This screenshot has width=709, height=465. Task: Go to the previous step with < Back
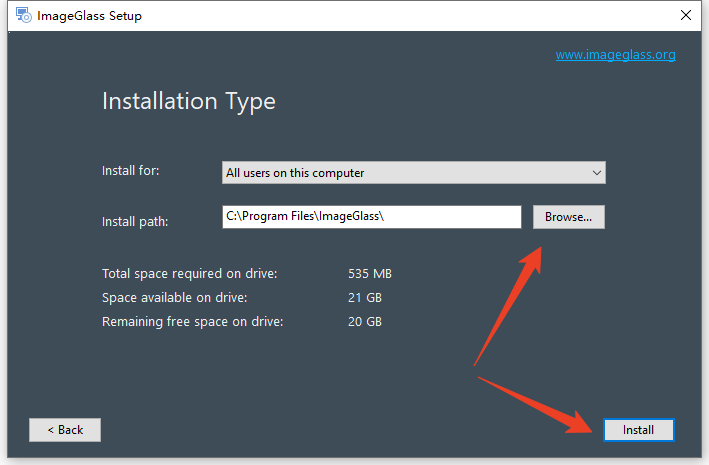tap(65, 430)
